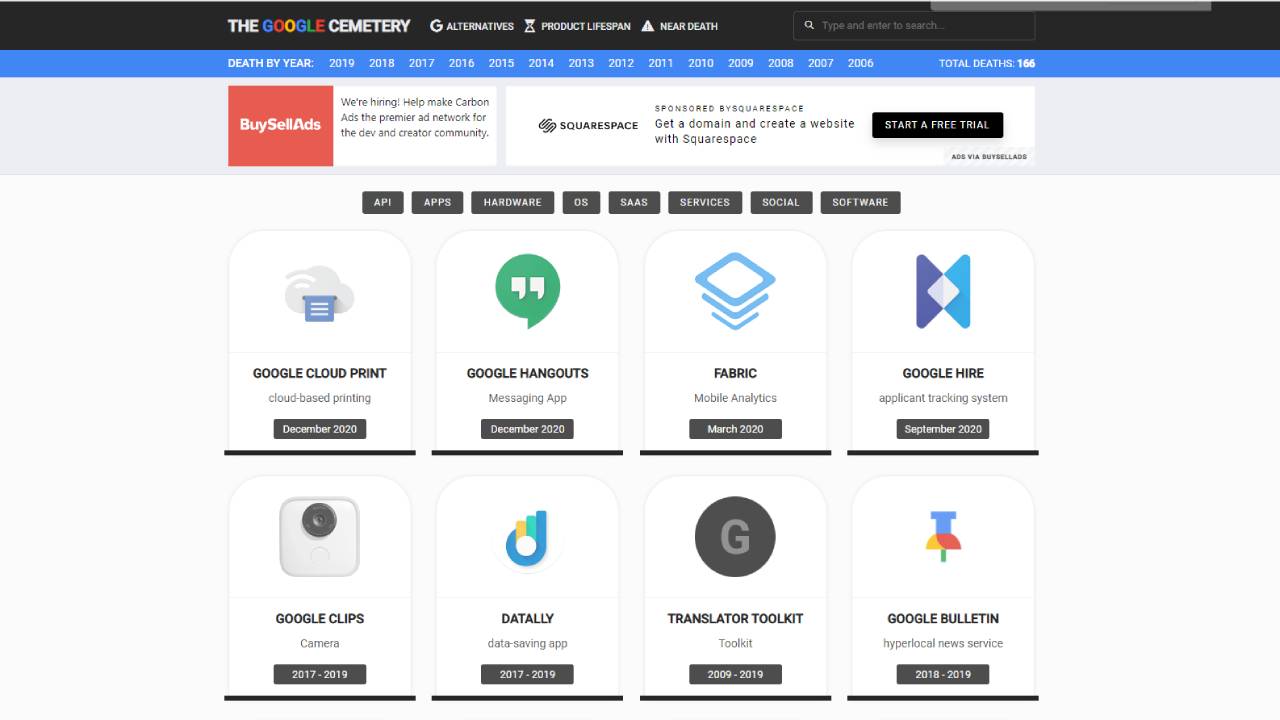Select the SOCIAL category filter
This screenshot has height=720, width=1280.
(x=781, y=202)
